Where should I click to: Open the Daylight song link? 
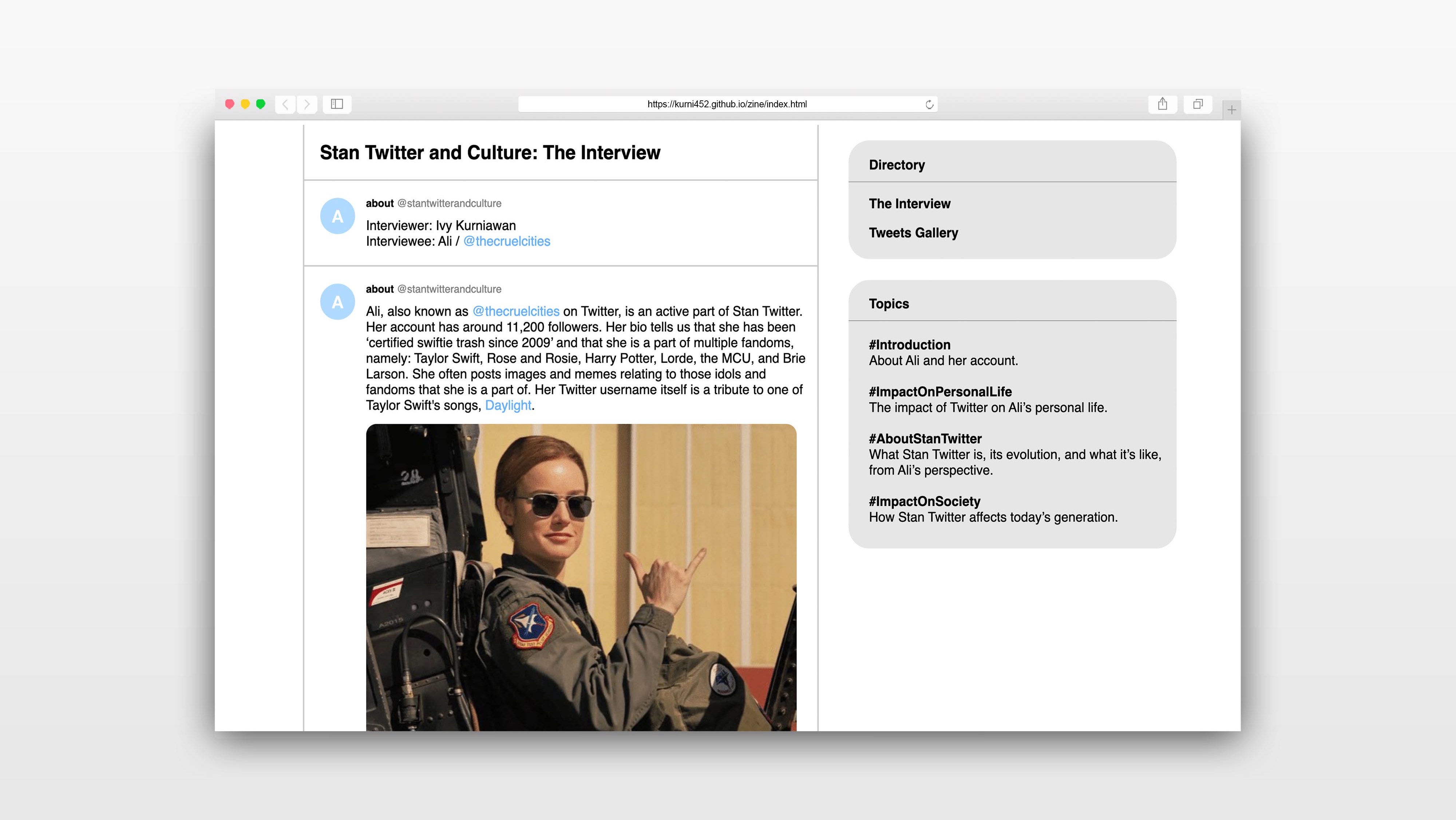pyautogui.click(x=507, y=405)
